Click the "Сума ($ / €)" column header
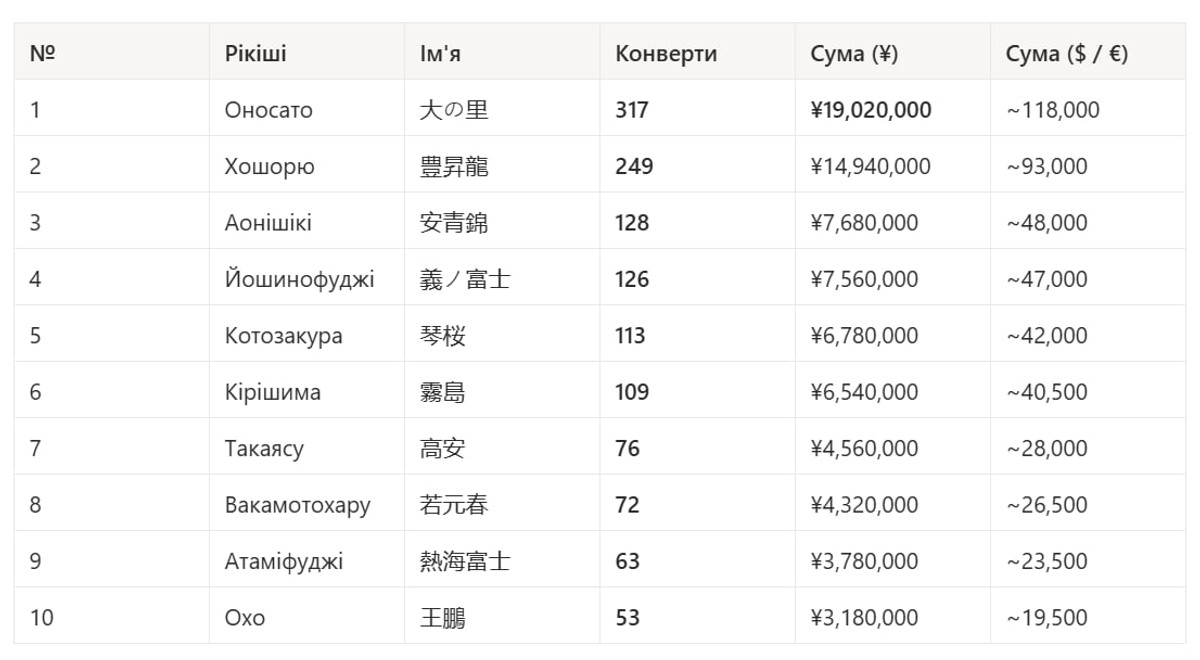Screen dimensions: 1200x660 (1067, 54)
